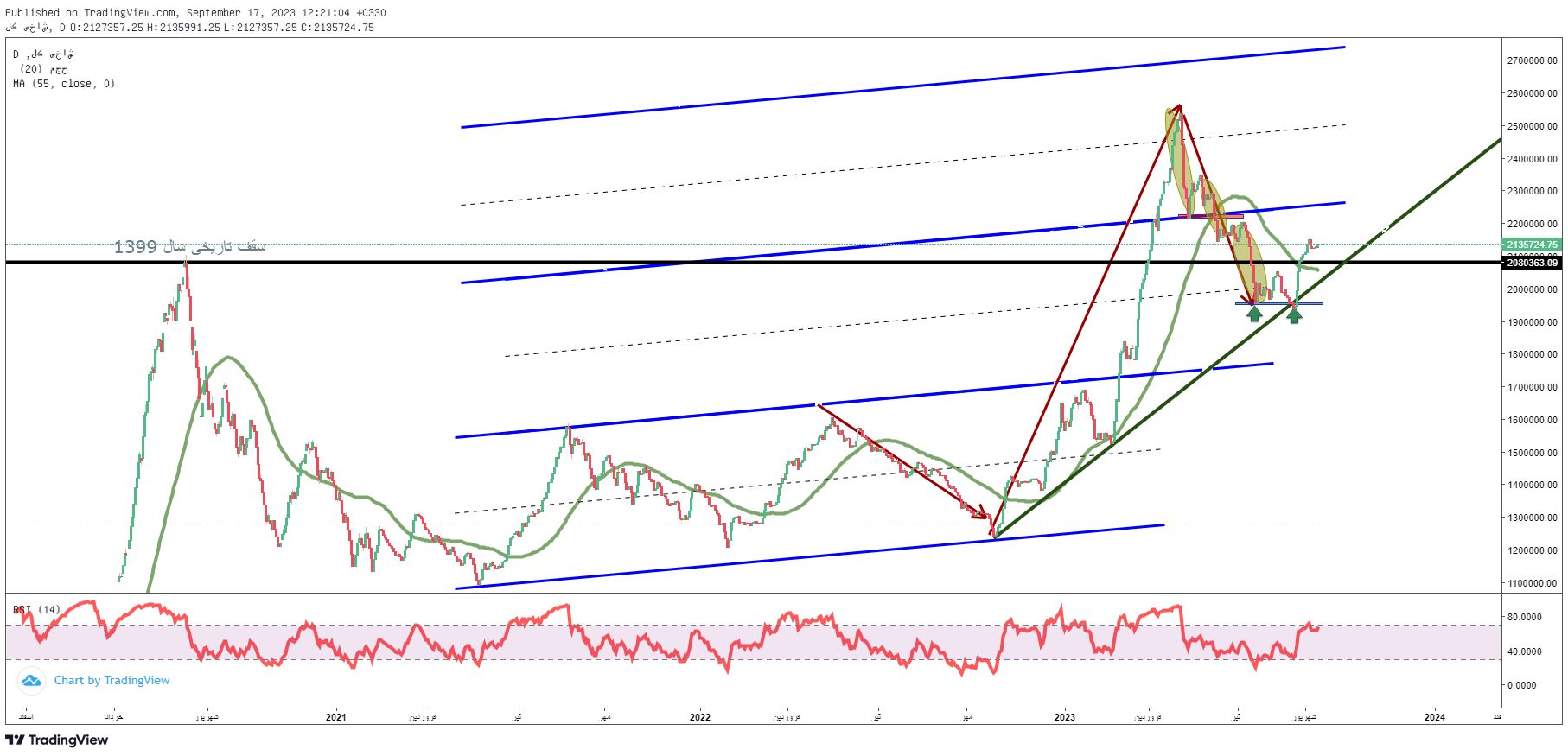
Task: Click the 2700000.00 price axis label
Action: (1532, 60)
